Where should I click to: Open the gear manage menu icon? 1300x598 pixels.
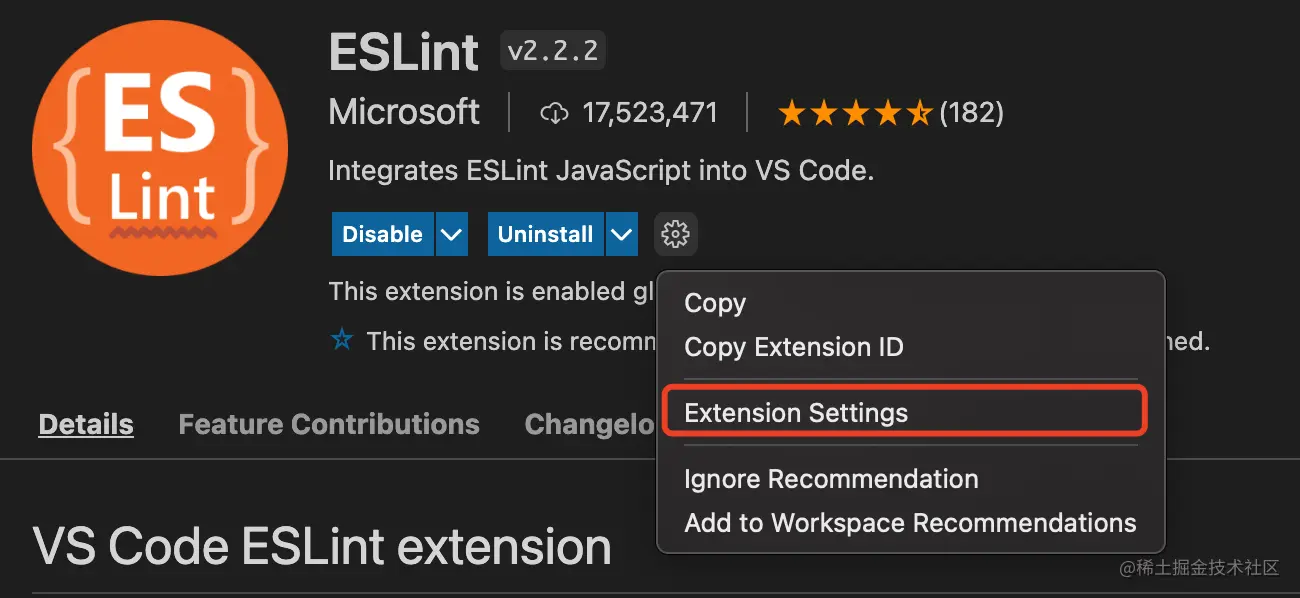(676, 235)
